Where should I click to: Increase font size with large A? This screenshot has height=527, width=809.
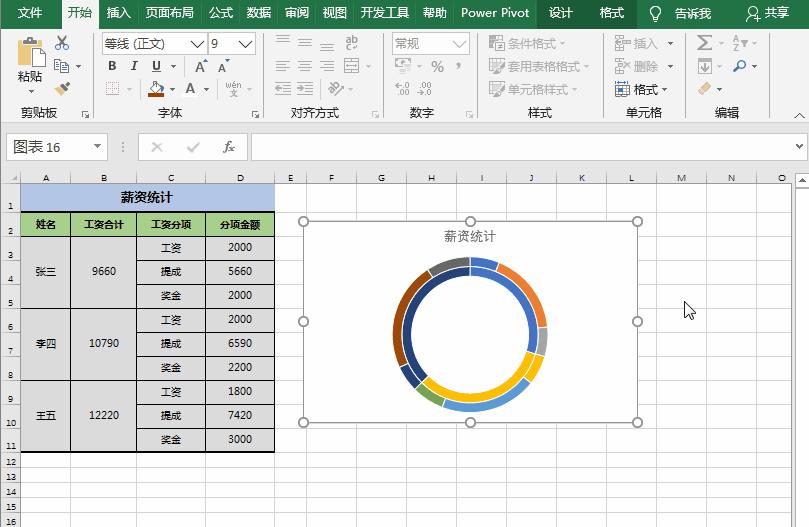pos(201,66)
